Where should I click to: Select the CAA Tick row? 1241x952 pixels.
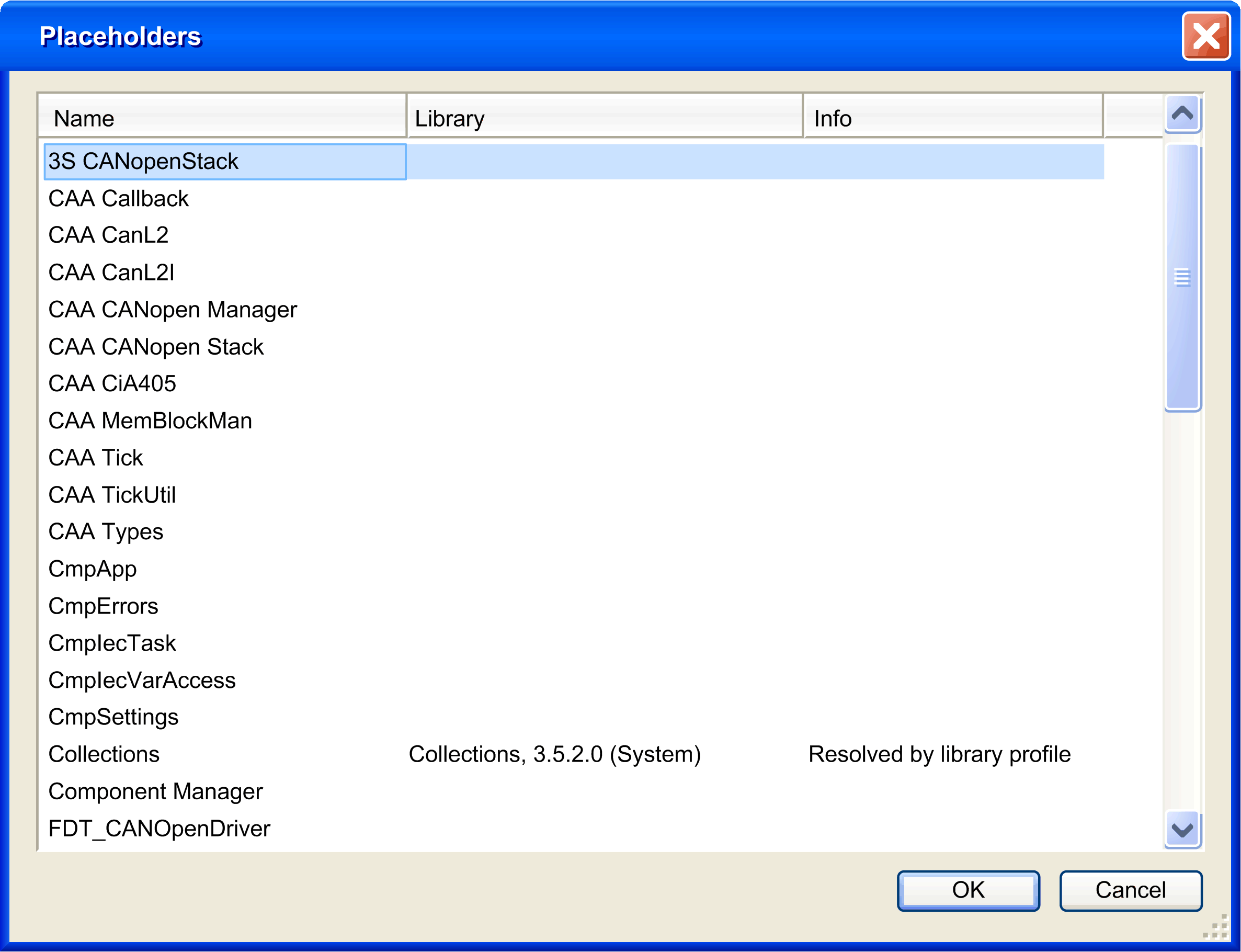point(574,458)
